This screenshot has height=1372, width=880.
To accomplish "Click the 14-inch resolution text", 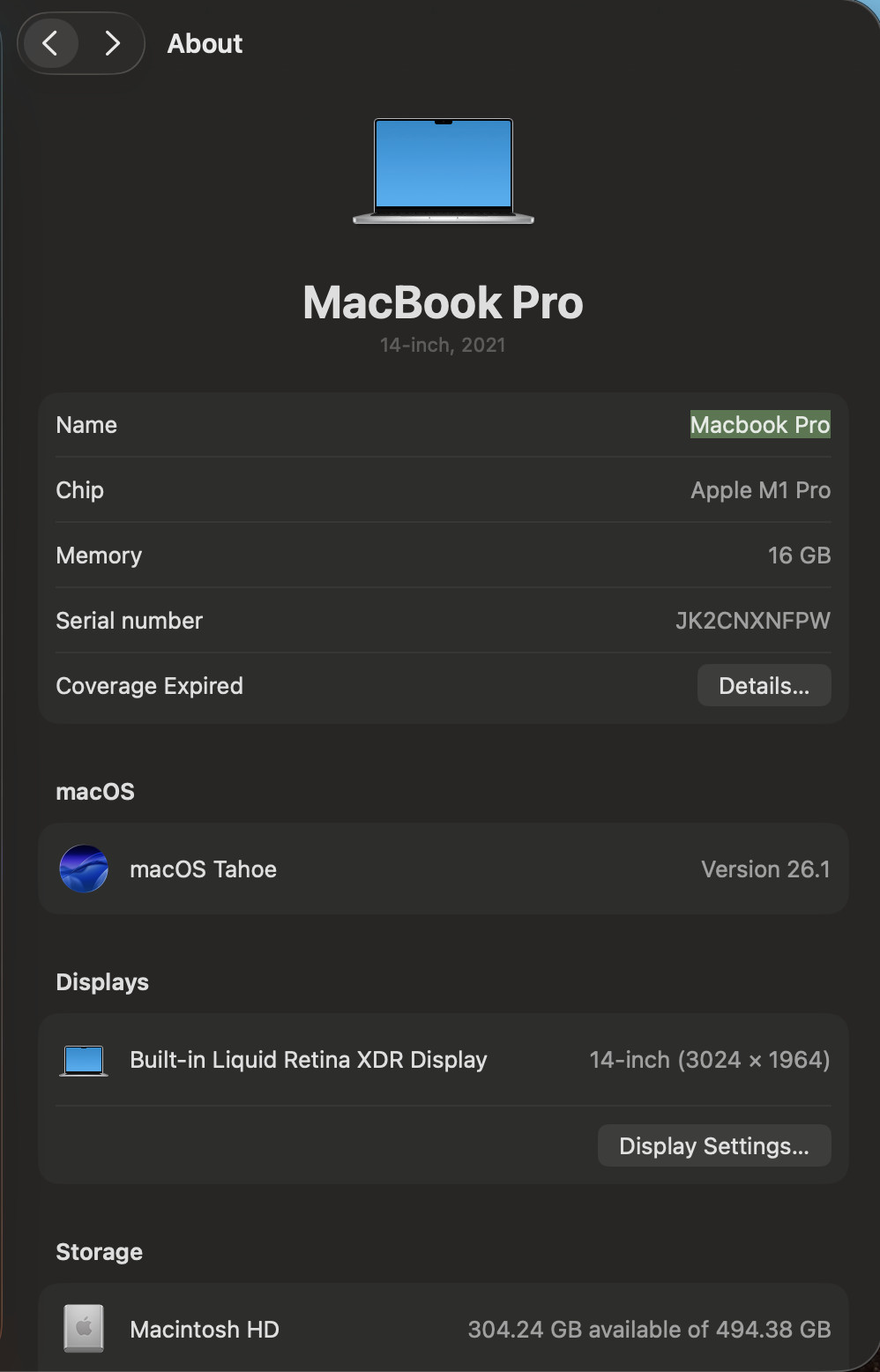I will click(709, 1060).
